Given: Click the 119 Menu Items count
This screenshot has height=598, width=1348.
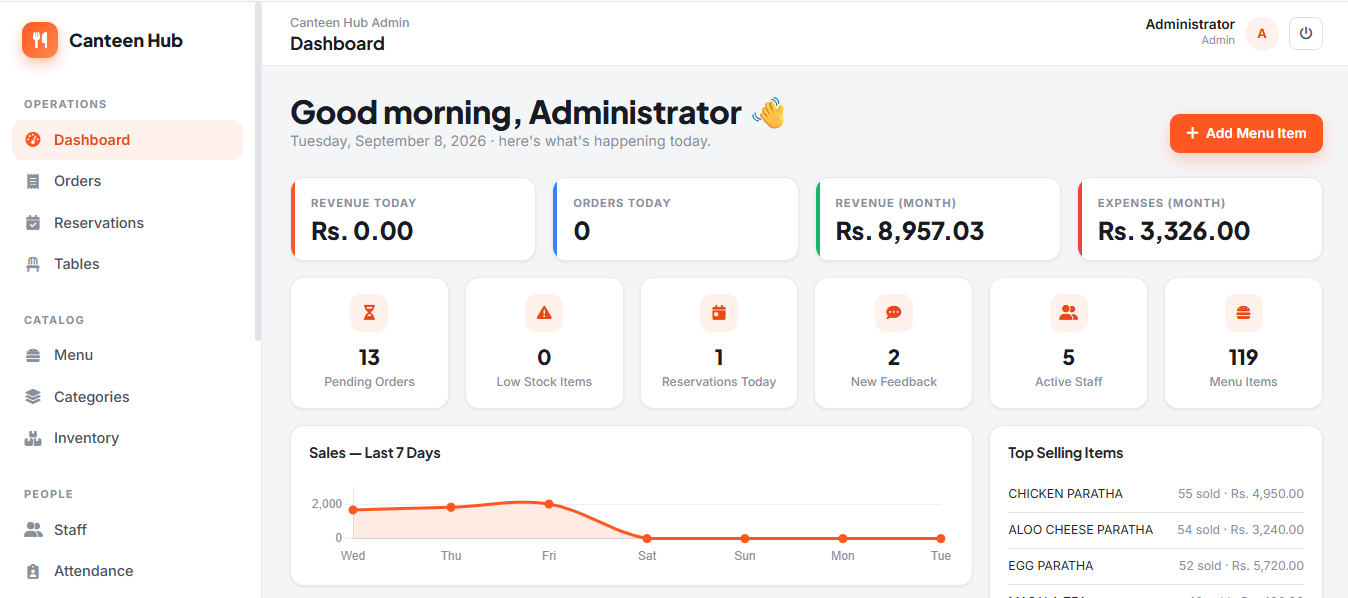Looking at the screenshot, I should 1243,357.
